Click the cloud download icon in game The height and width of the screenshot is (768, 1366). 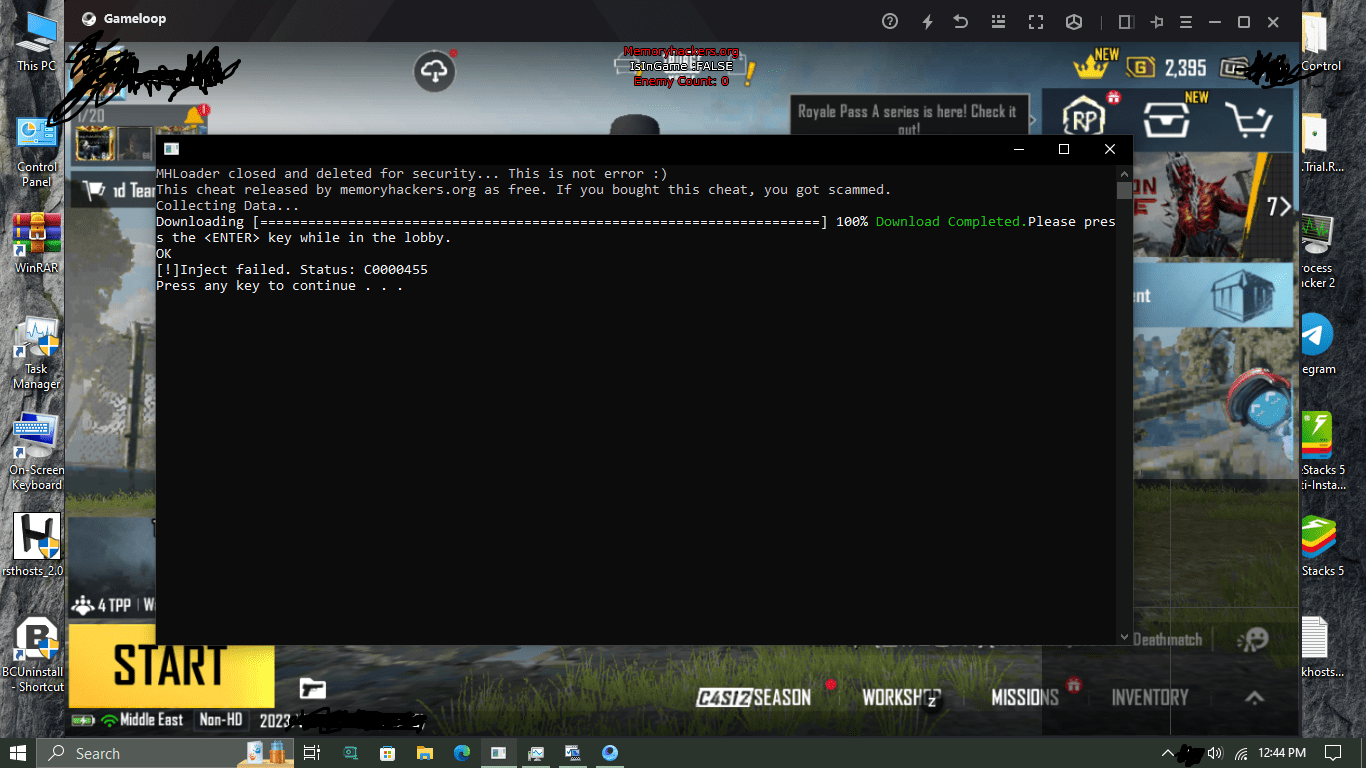coord(435,71)
